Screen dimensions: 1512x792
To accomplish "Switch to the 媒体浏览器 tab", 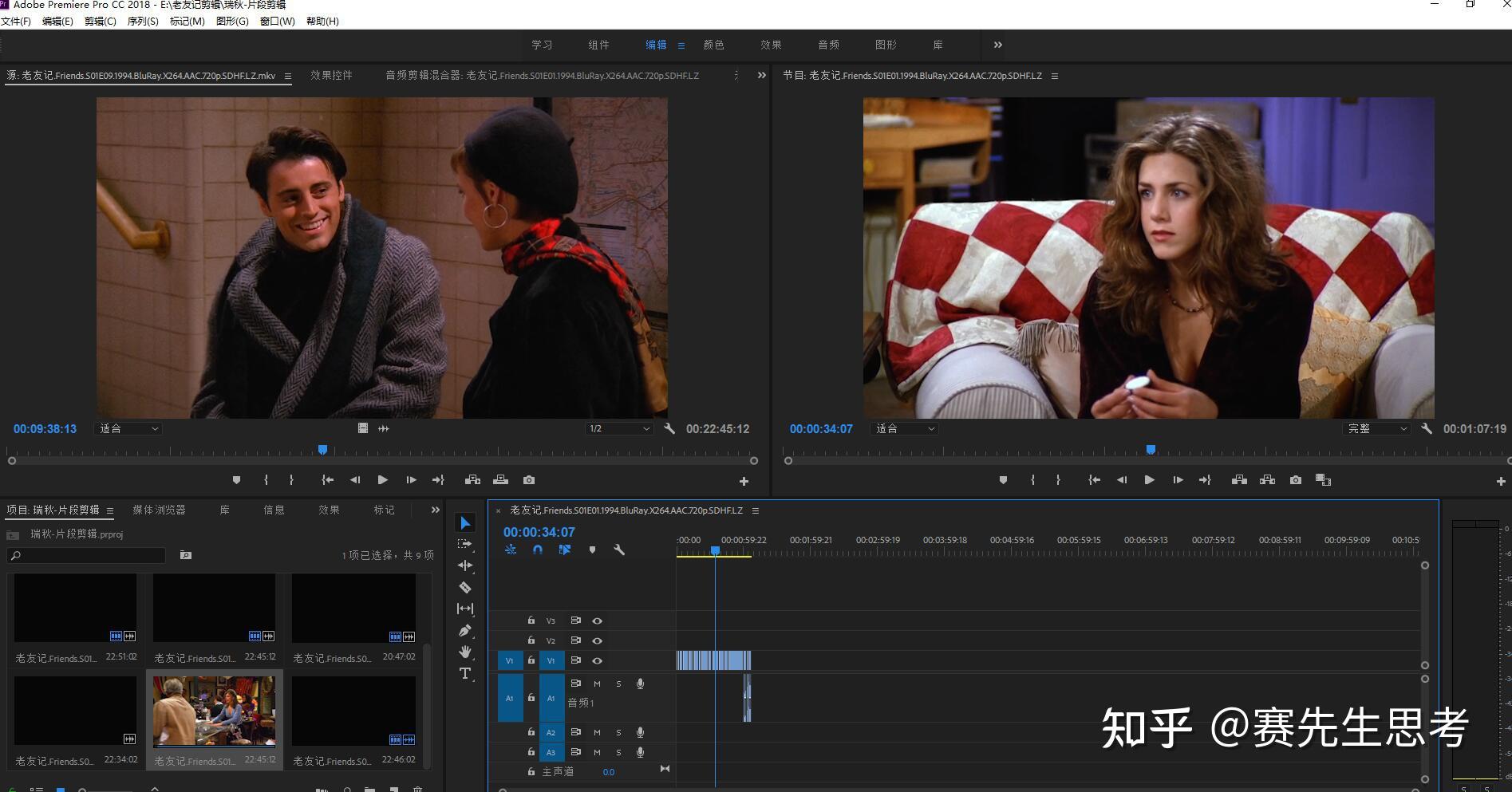I will tap(159, 510).
